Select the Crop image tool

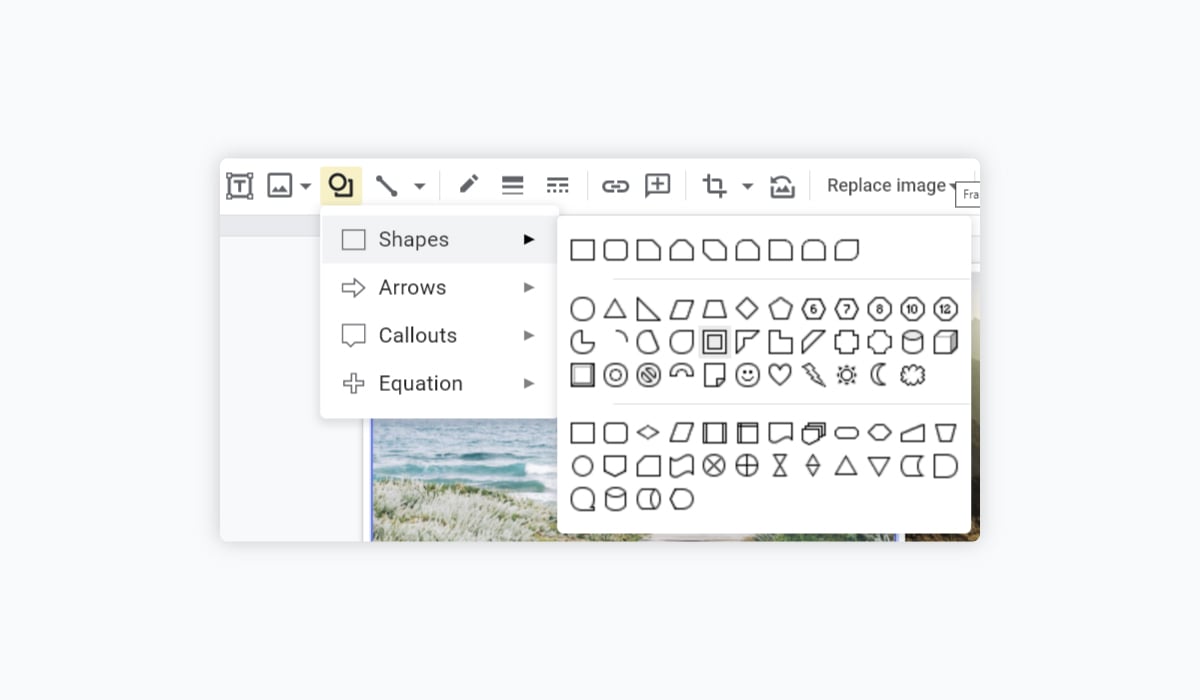[x=714, y=186]
